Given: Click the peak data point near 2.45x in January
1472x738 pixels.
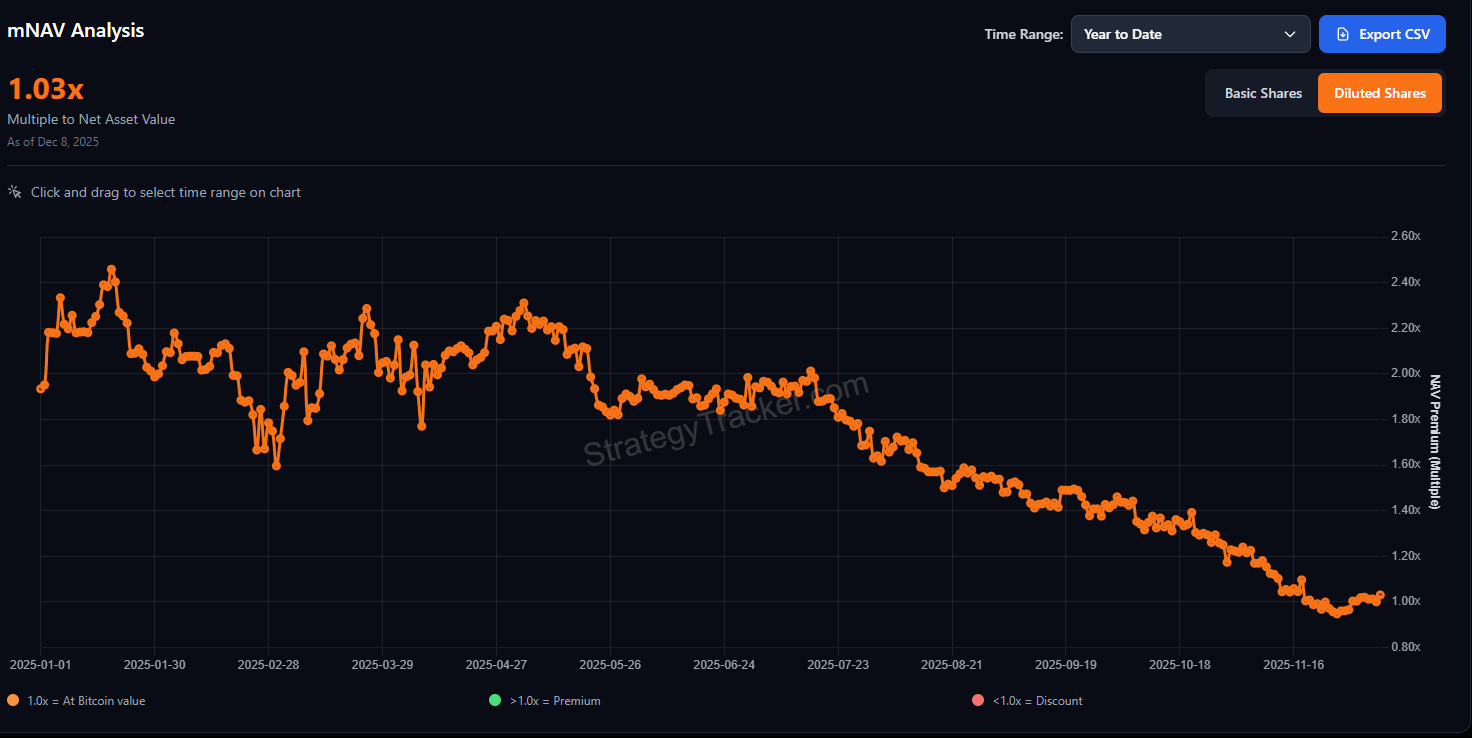Looking at the screenshot, I should tap(112, 269).
